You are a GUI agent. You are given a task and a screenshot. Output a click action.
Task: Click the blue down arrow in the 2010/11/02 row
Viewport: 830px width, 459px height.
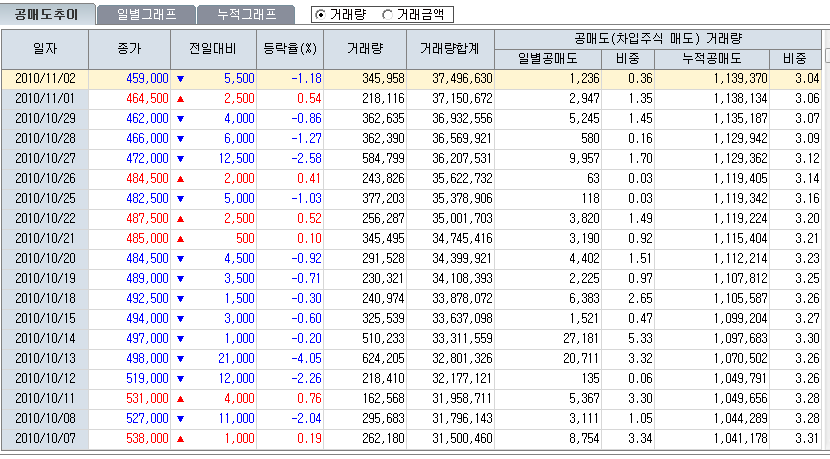click(180, 78)
